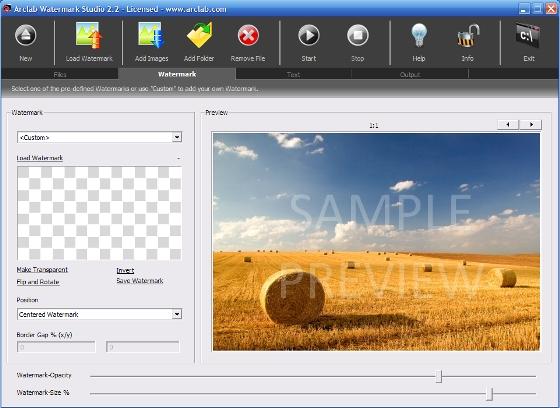Click the Add Images icon

tap(151, 35)
